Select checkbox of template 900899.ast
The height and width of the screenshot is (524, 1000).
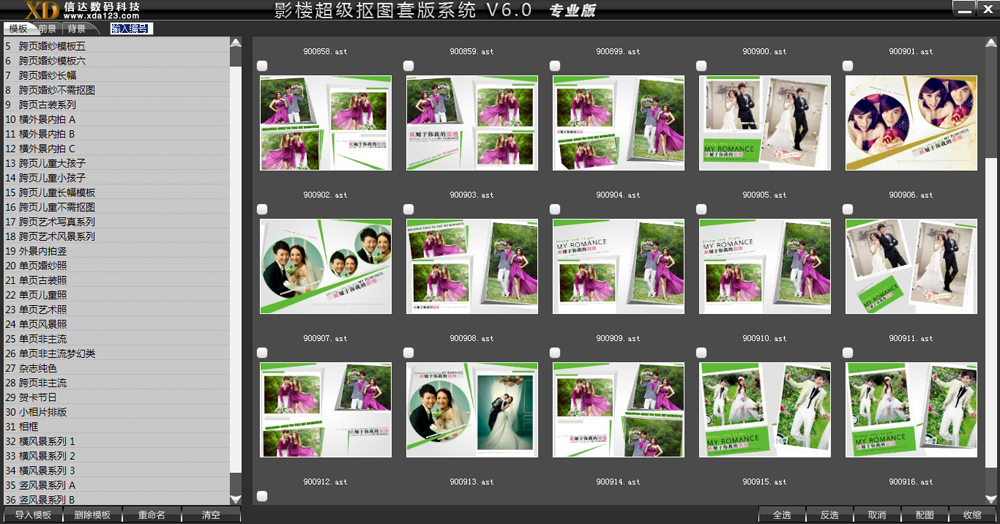click(x=555, y=66)
